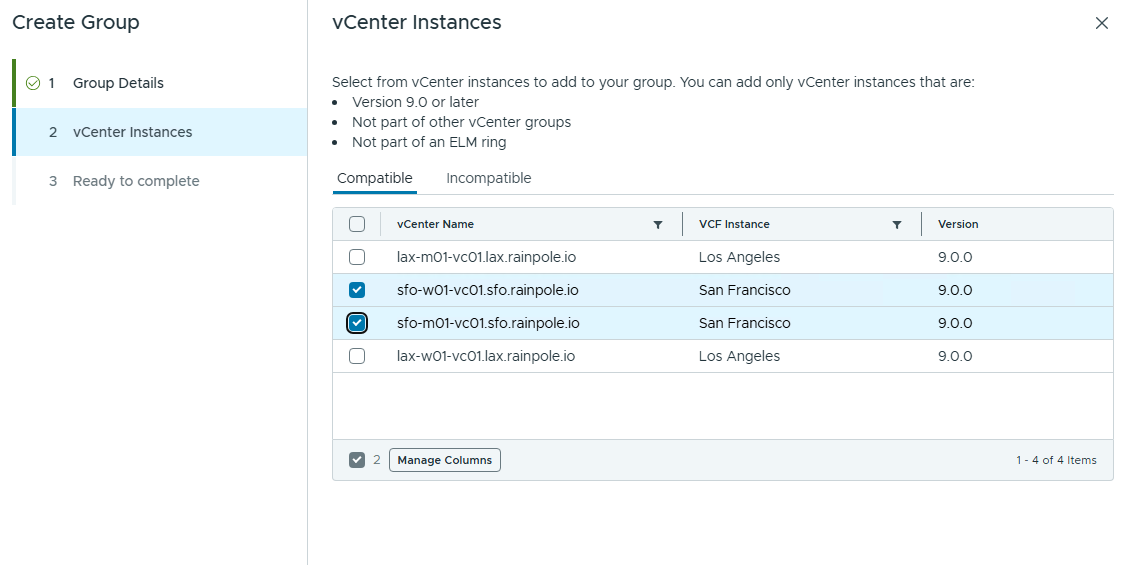Jump to step 3 Ready to complete
Viewport: 1122px width, 565px height.
pyautogui.click(x=136, y=181)
